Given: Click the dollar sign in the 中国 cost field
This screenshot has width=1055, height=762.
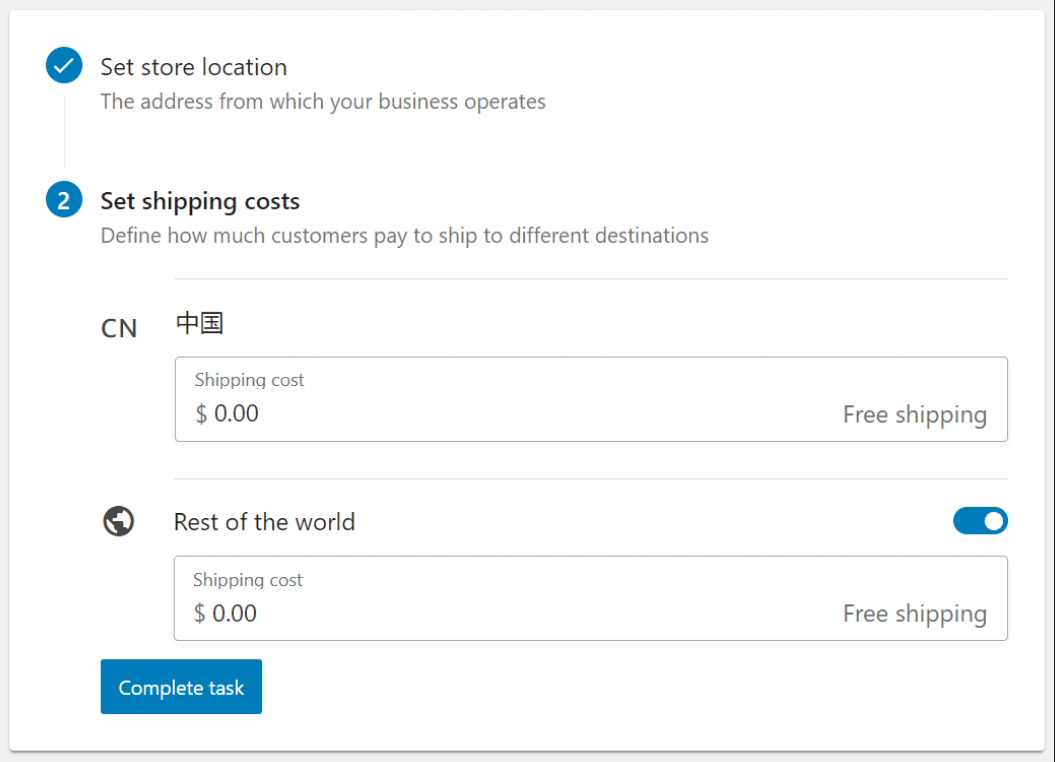Looking at the screenshot, I should click(x=201, y=414).
